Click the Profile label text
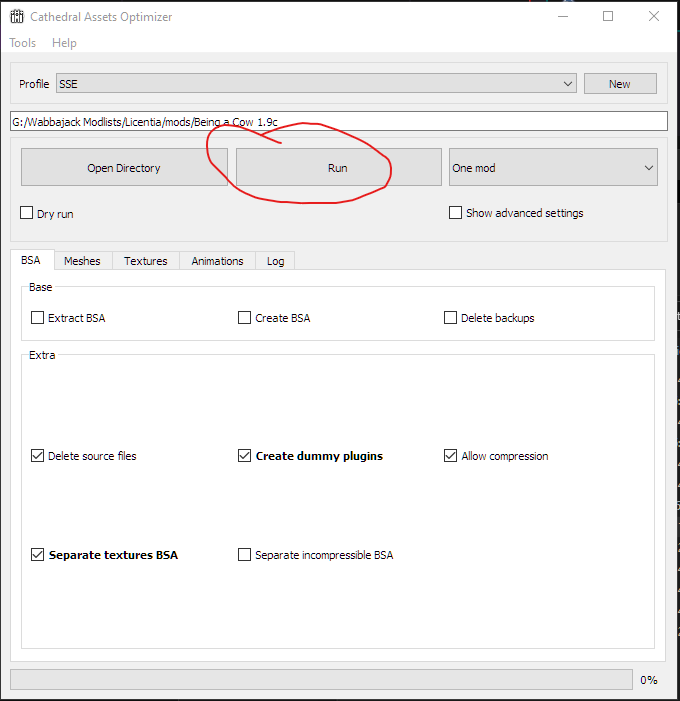 34,84
